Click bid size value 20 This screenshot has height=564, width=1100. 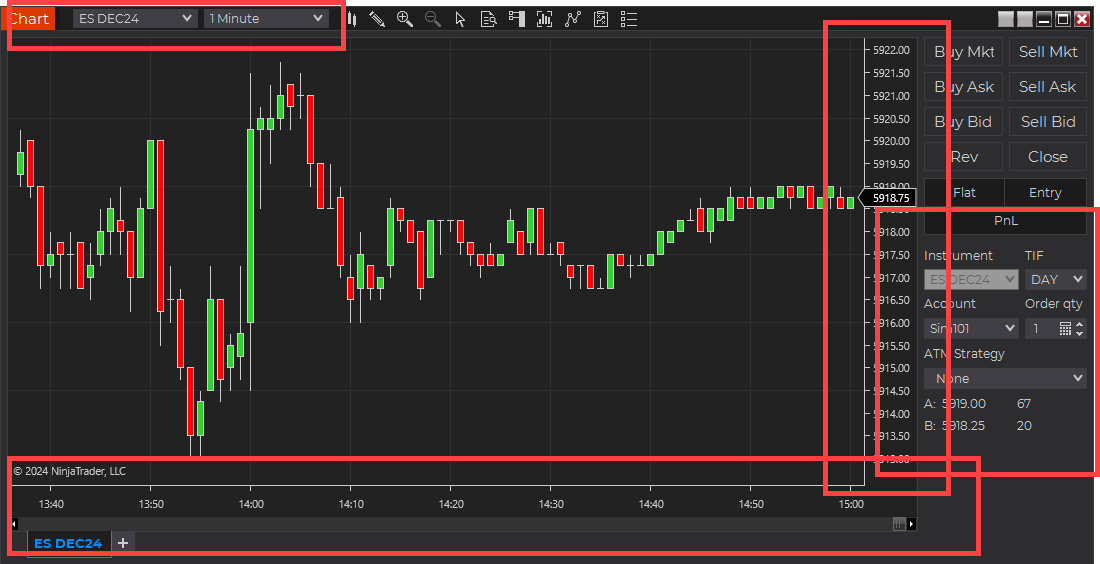tap(1024, 425)
